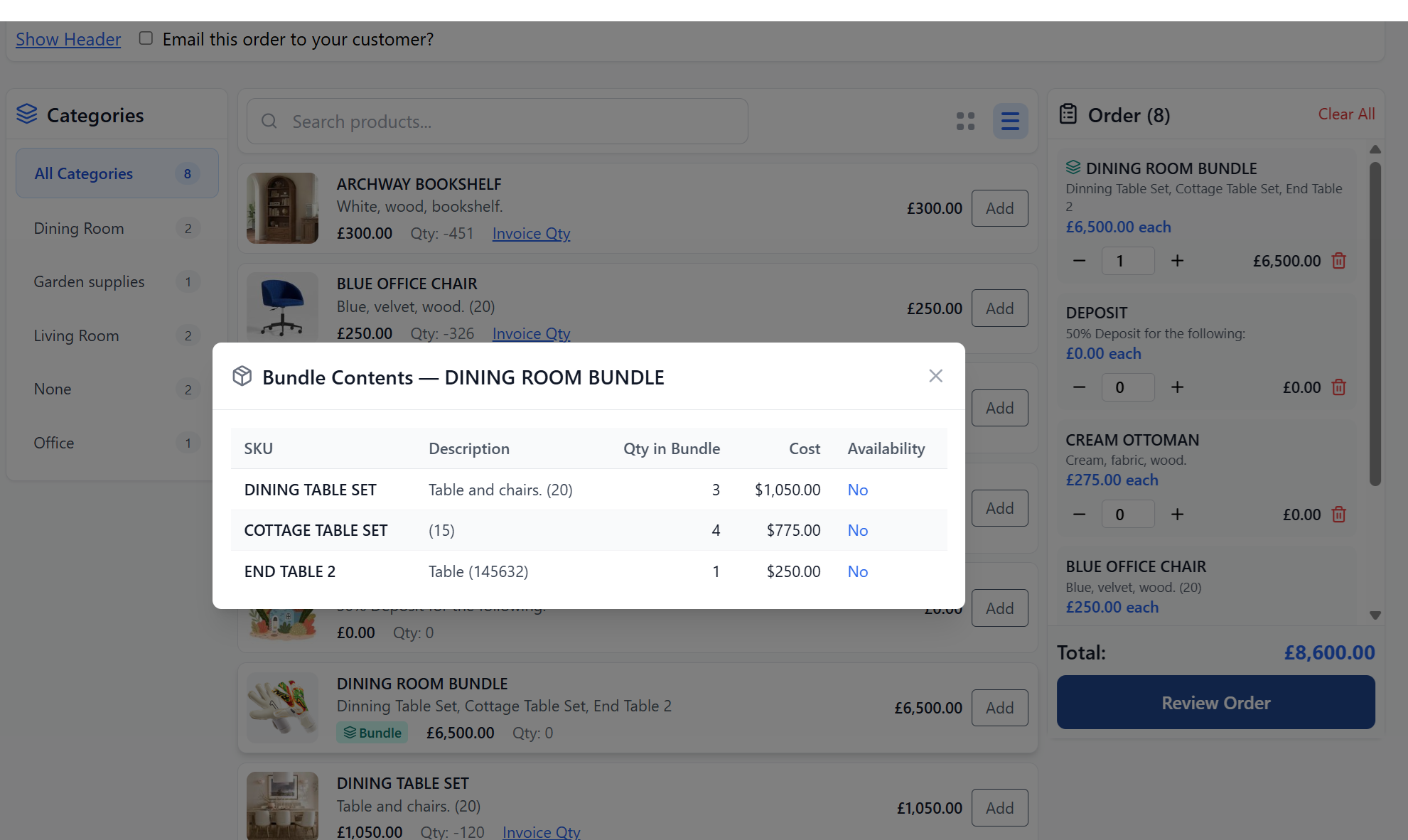Click the Search products field
Screen dimensions: 1408x840
497,122
